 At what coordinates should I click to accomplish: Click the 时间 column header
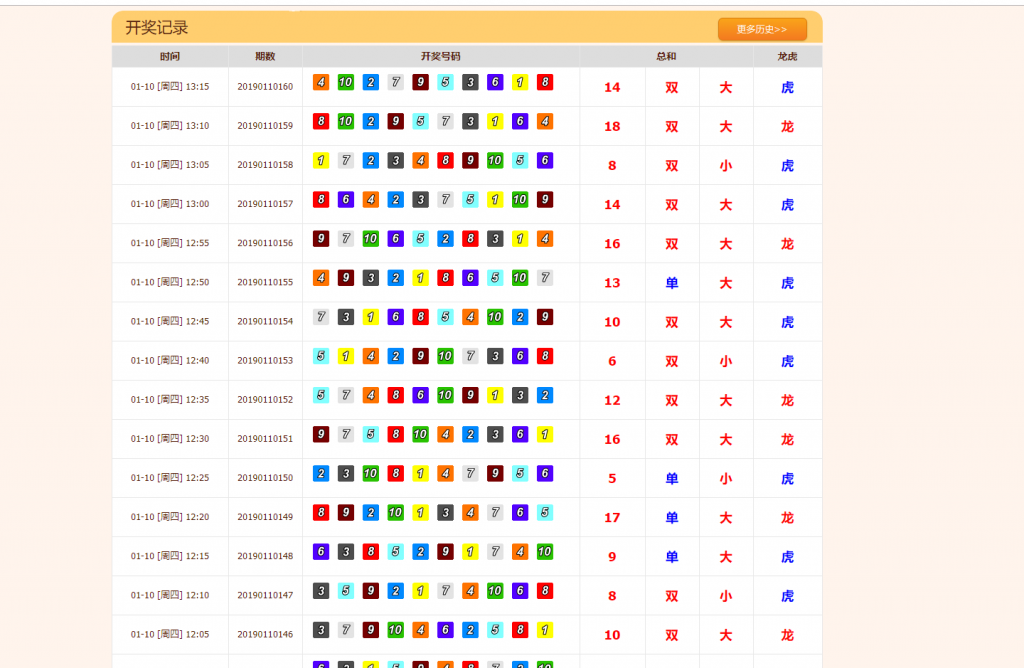(x=170, y=57)
